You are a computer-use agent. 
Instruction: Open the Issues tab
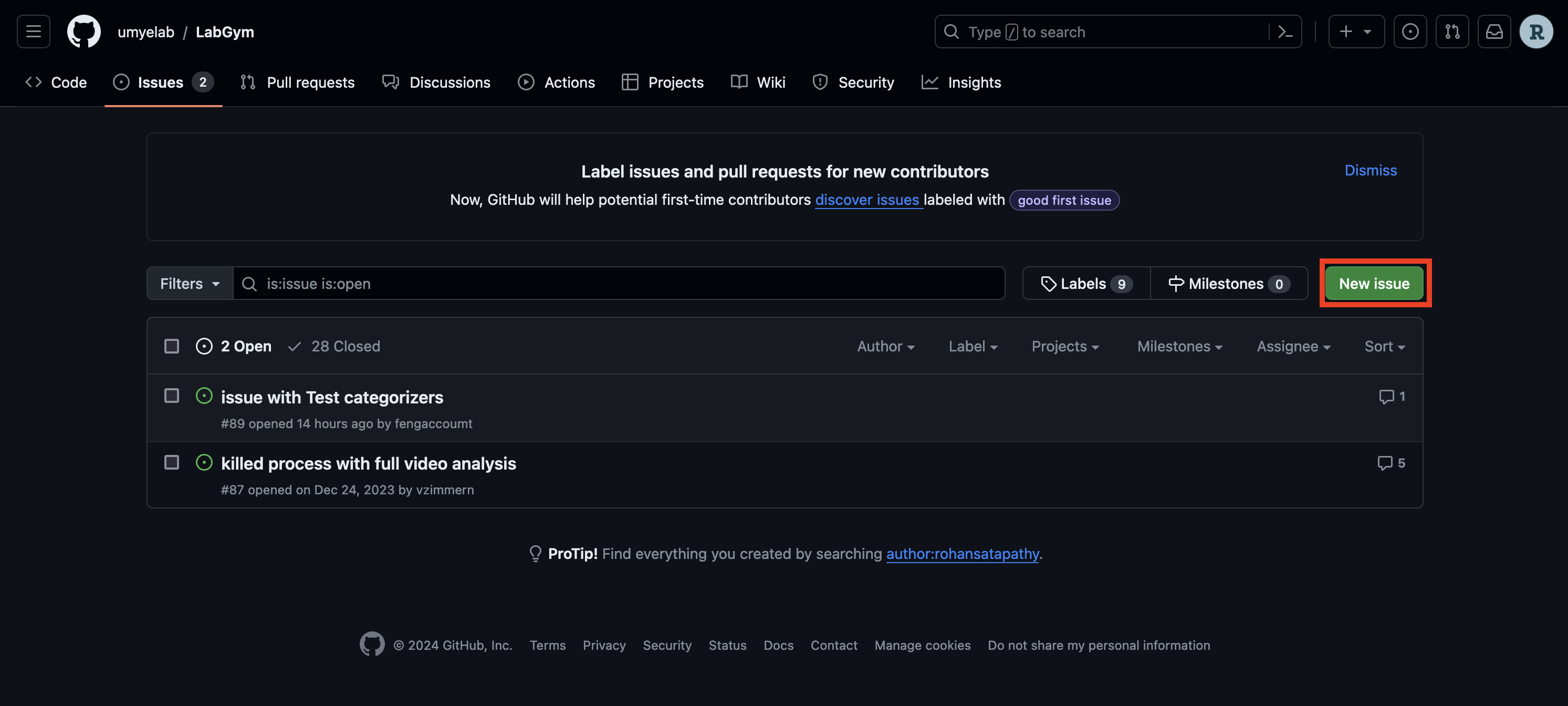163,82
